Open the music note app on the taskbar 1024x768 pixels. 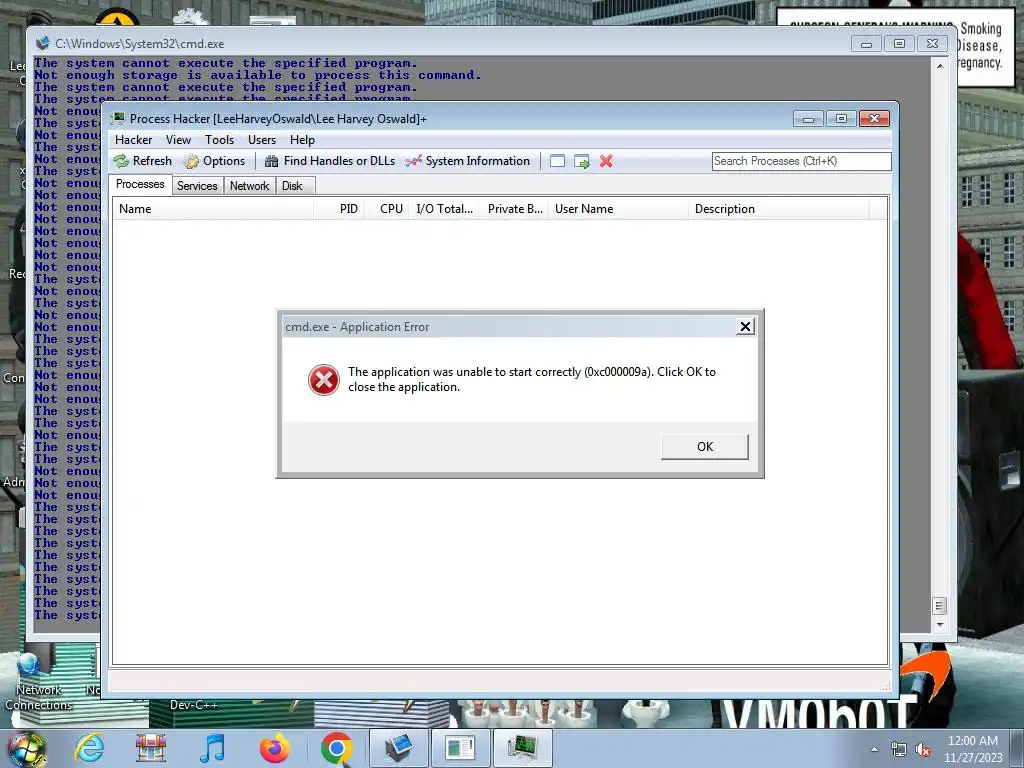pos(212,748)
